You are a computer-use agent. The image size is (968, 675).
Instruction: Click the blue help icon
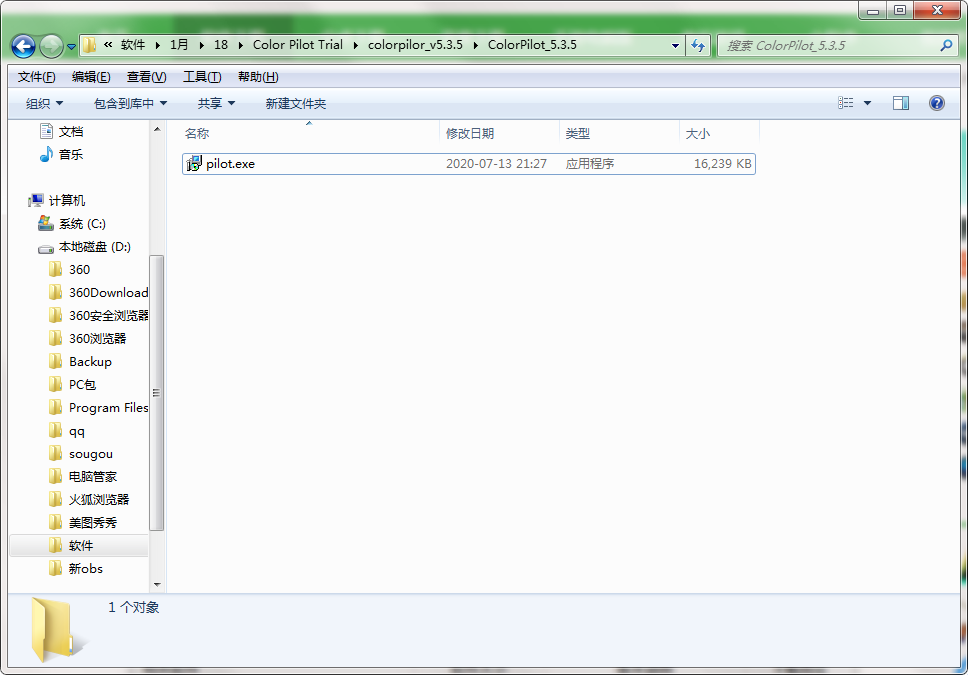click(x=937, y=103)
